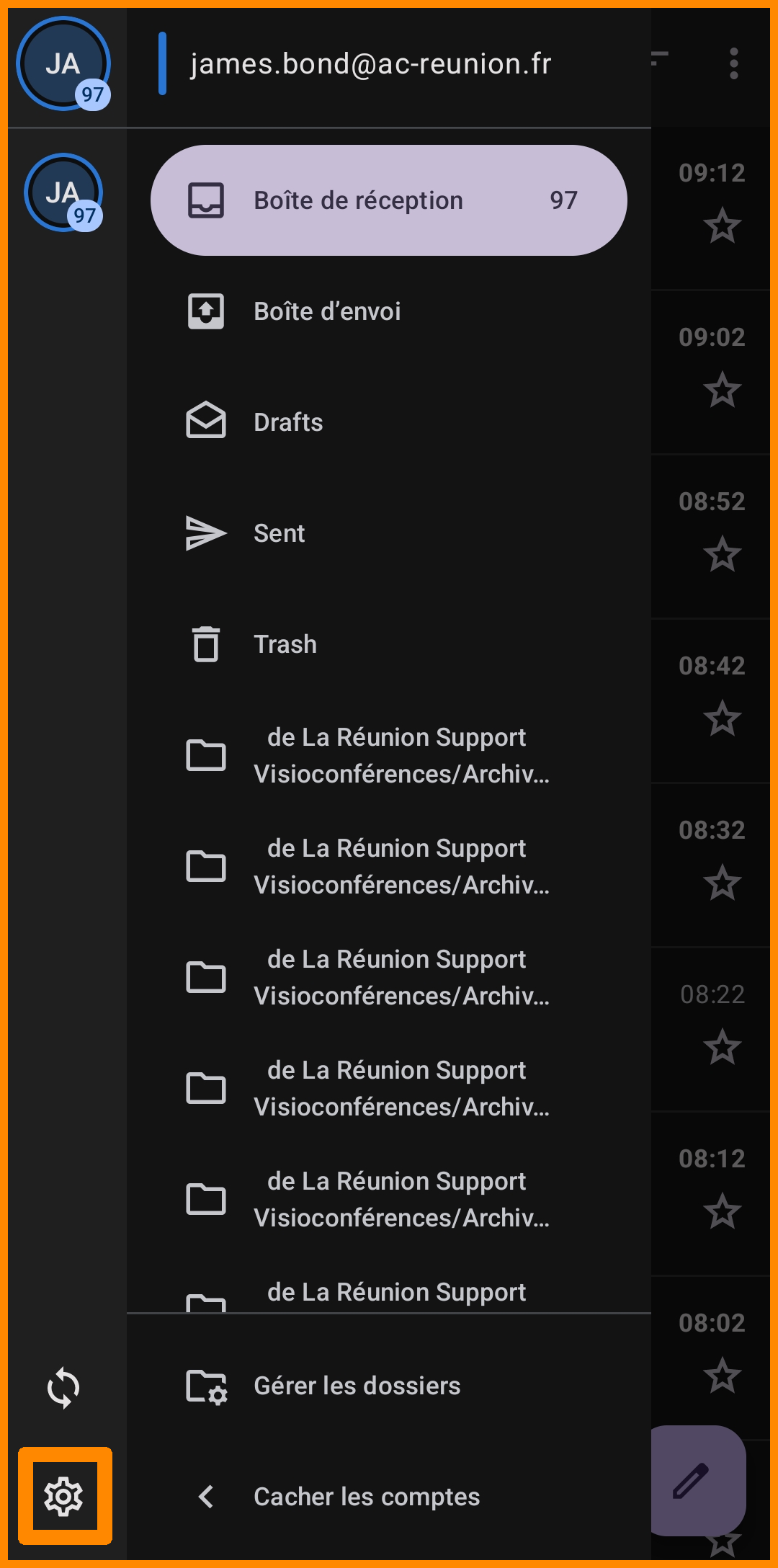The height and width of the screenshot is (1568, 778).
Task: Tap the Cacher les comptes label
Action: (367, 1497)
